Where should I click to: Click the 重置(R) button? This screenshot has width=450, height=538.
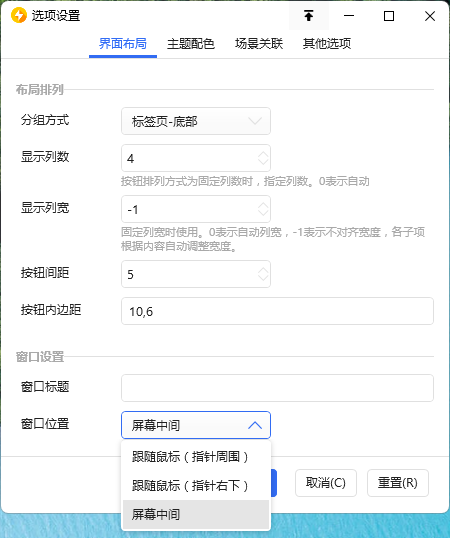coord(398,483)
